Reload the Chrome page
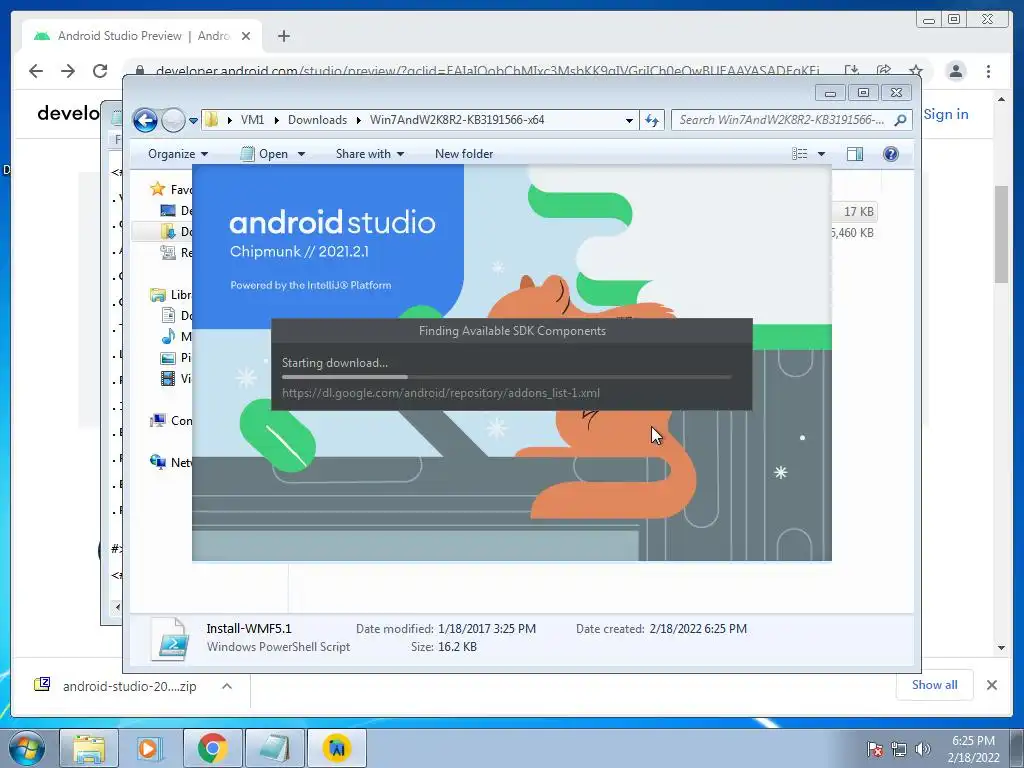Image resolution: width=1024 pixels, height=768 pixels. 100,71
